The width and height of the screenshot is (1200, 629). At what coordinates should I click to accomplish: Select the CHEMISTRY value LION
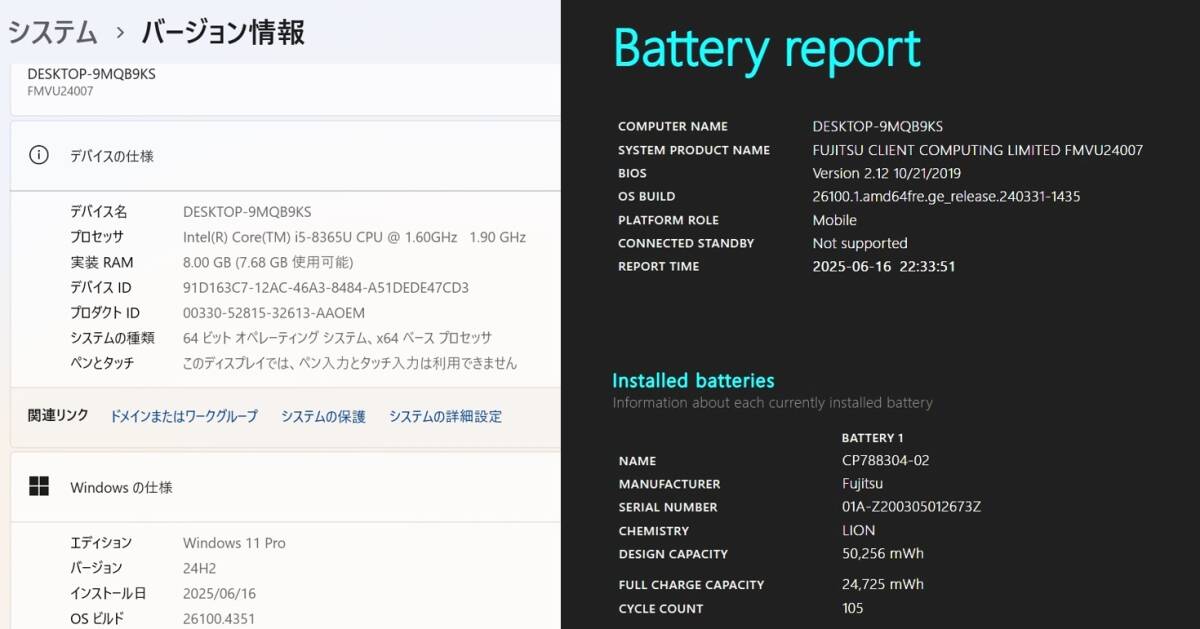(x=859, y=531)
